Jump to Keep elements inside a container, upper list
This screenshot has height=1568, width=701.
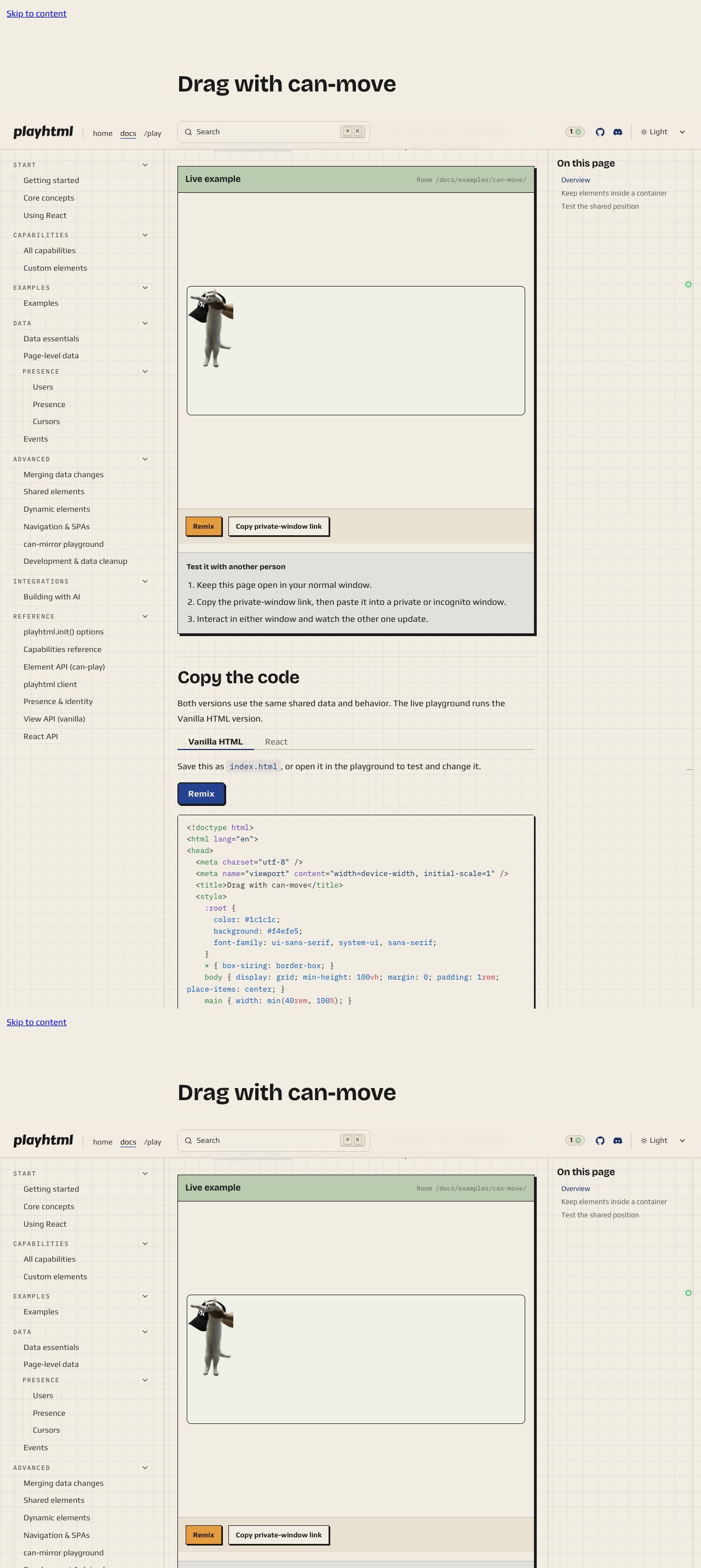614,193
